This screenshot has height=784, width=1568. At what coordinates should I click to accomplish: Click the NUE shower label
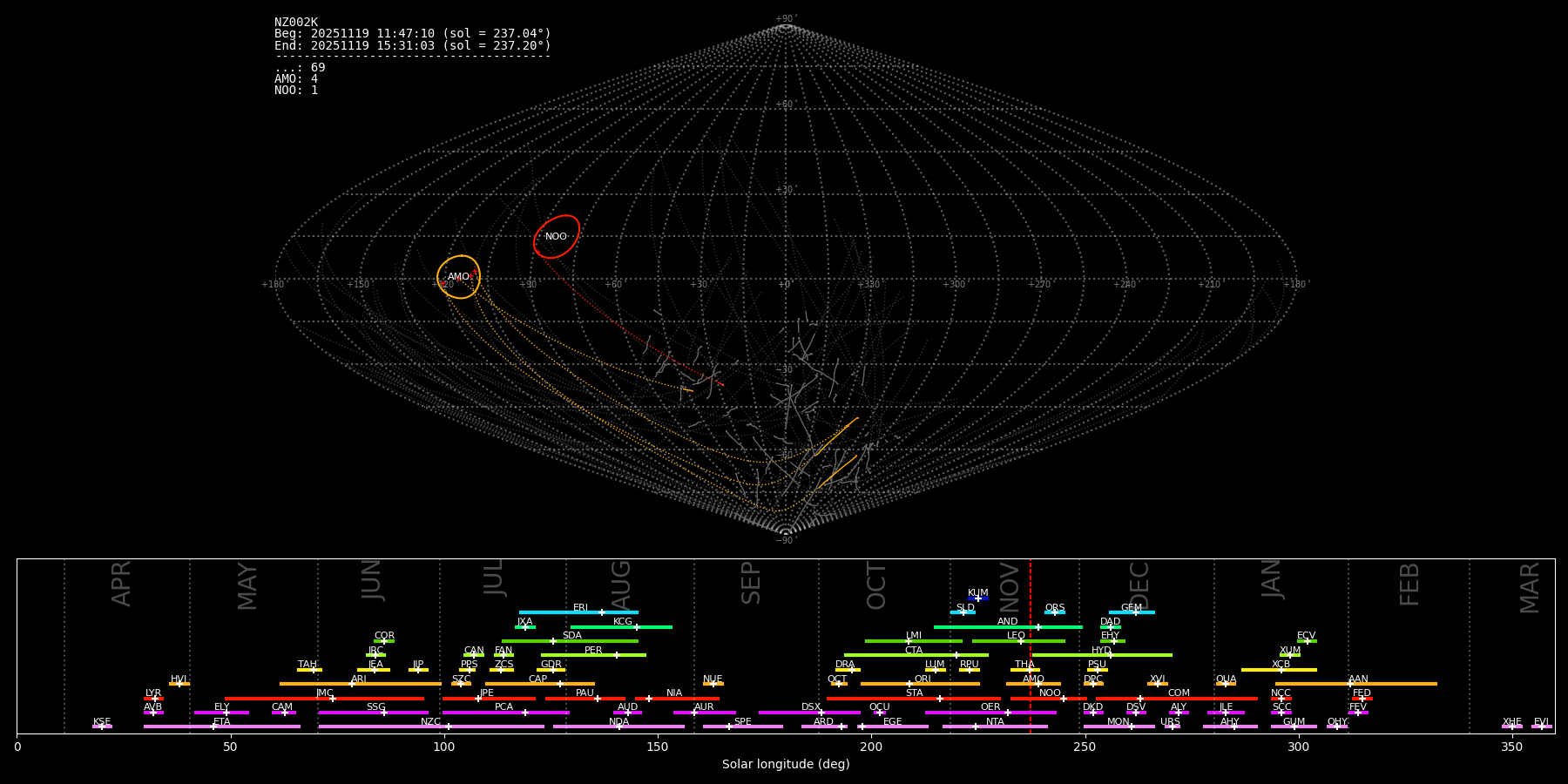pos(713,679)
